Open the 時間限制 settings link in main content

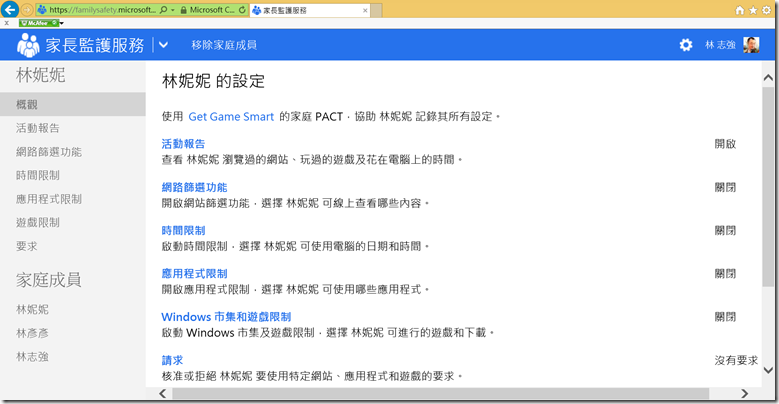(183, 230)
